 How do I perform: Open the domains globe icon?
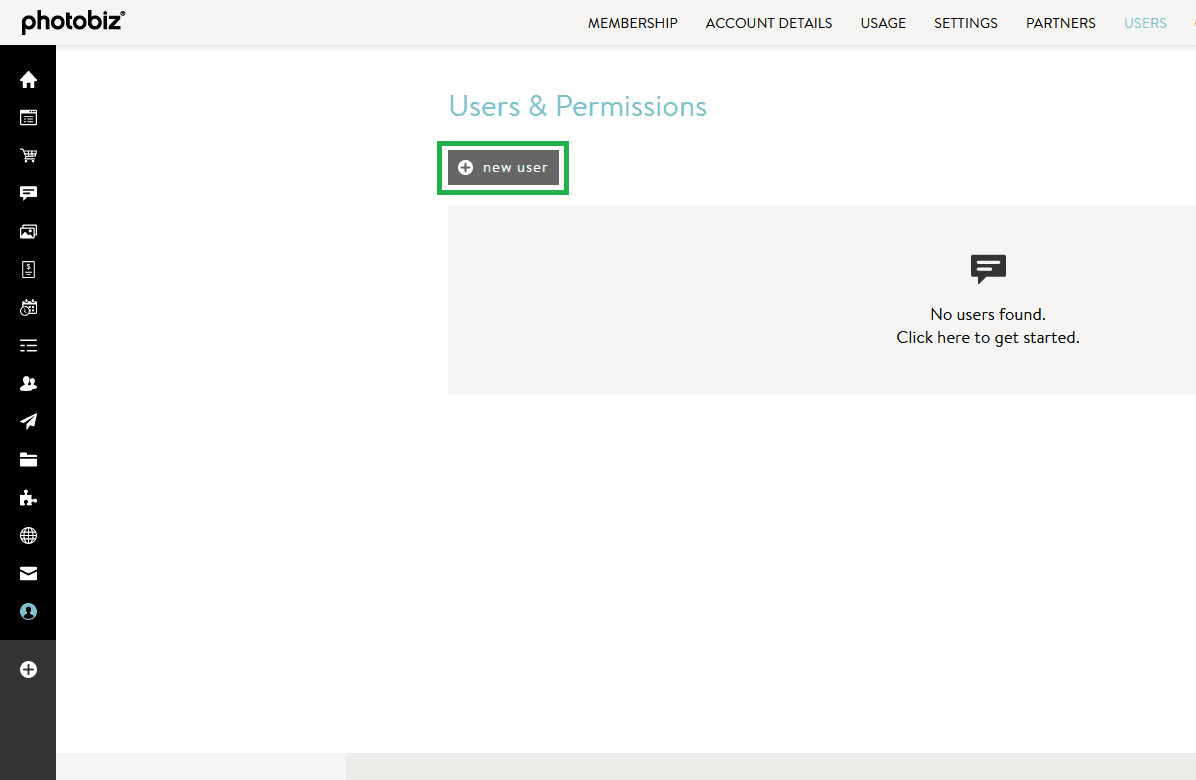coord(28,535)
